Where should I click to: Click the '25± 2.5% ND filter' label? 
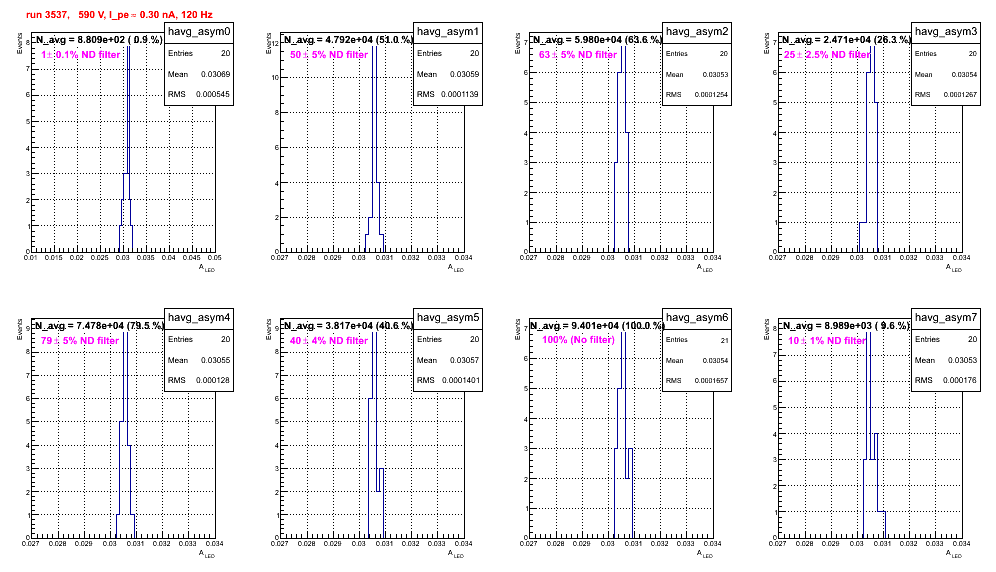pyautogui.click(x=827, y=55)
